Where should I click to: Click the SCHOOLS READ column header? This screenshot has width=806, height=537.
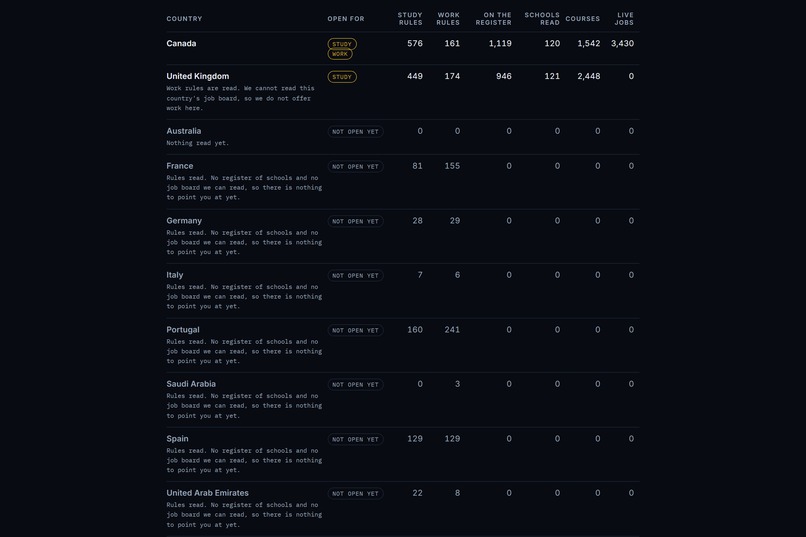(542, 18)
